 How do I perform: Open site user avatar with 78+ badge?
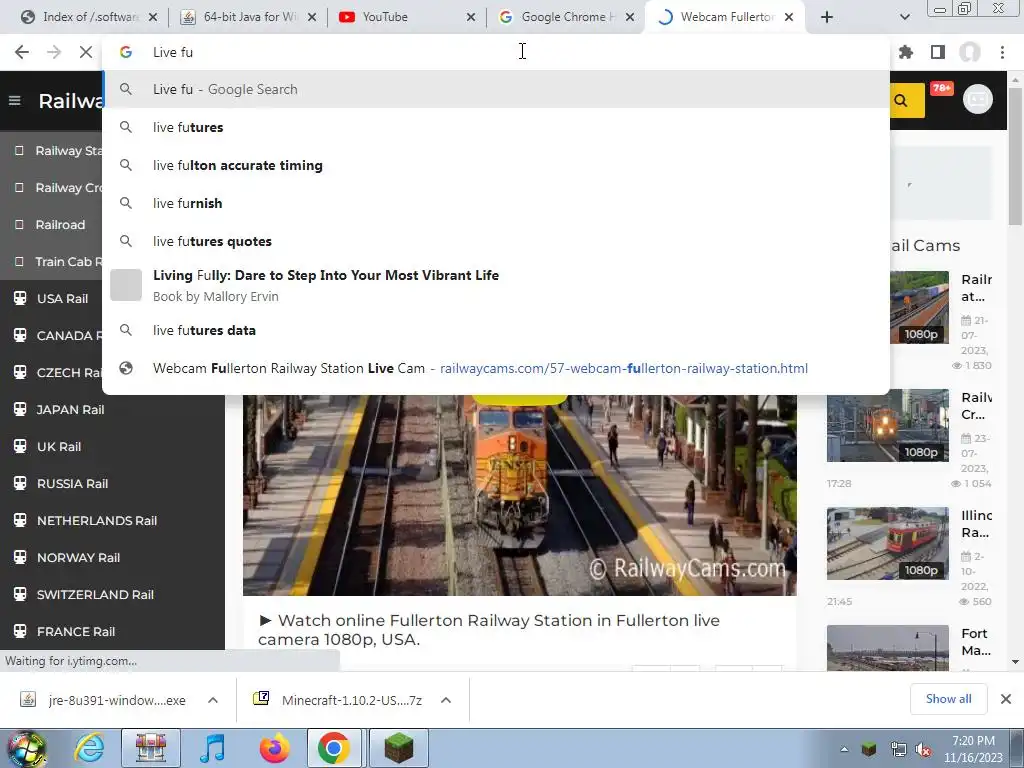tap(978, 99)
